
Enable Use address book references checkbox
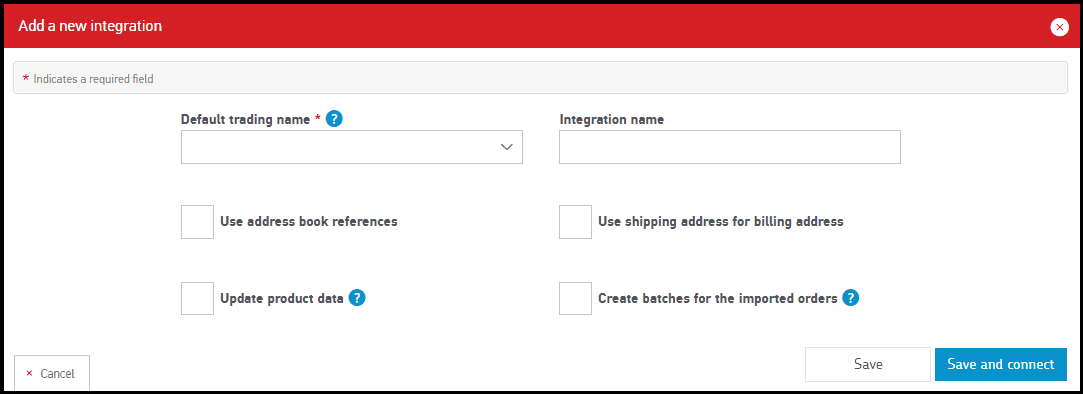[198, 222]
